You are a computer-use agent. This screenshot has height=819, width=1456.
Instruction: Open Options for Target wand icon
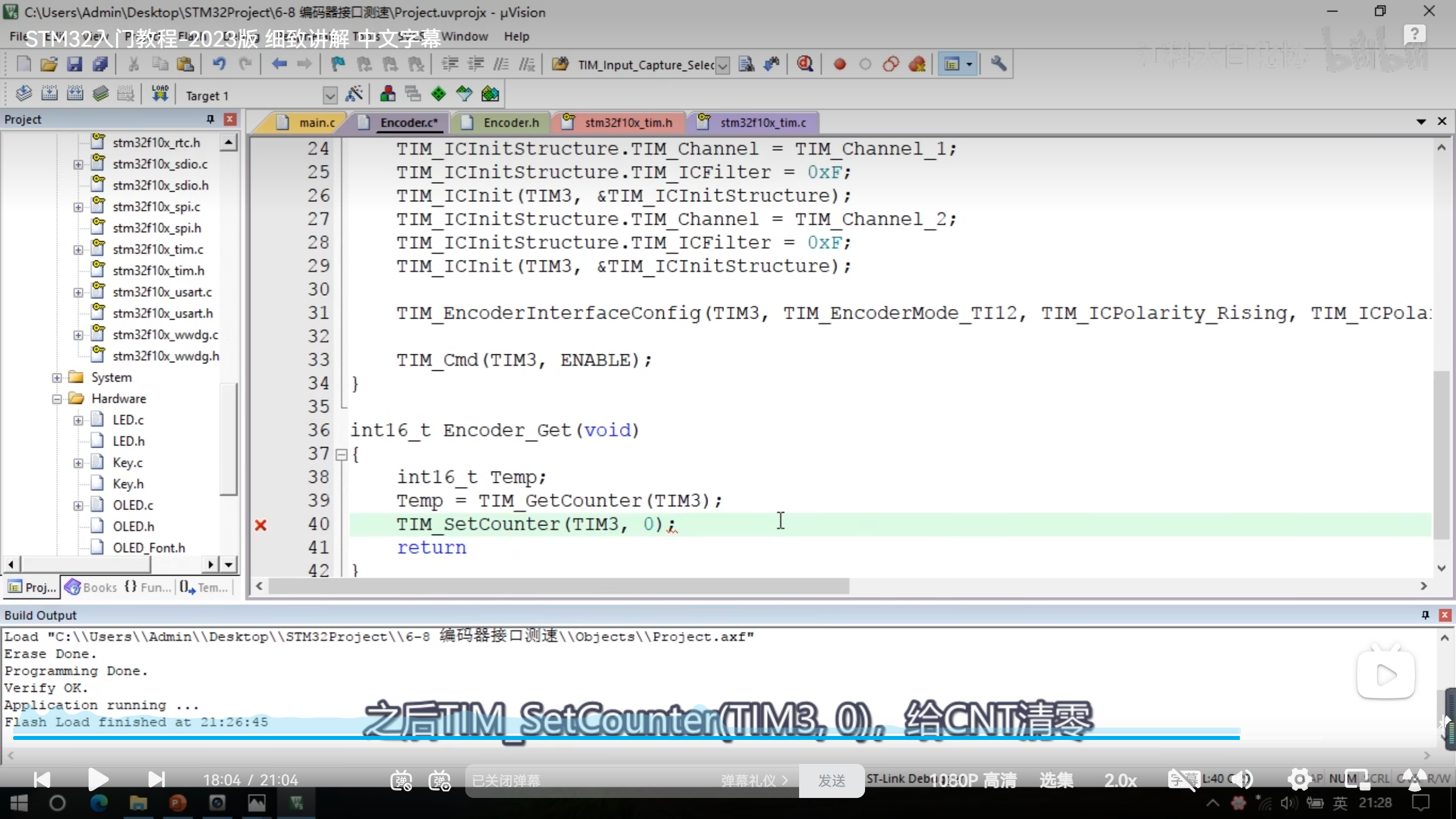(354, 94)
